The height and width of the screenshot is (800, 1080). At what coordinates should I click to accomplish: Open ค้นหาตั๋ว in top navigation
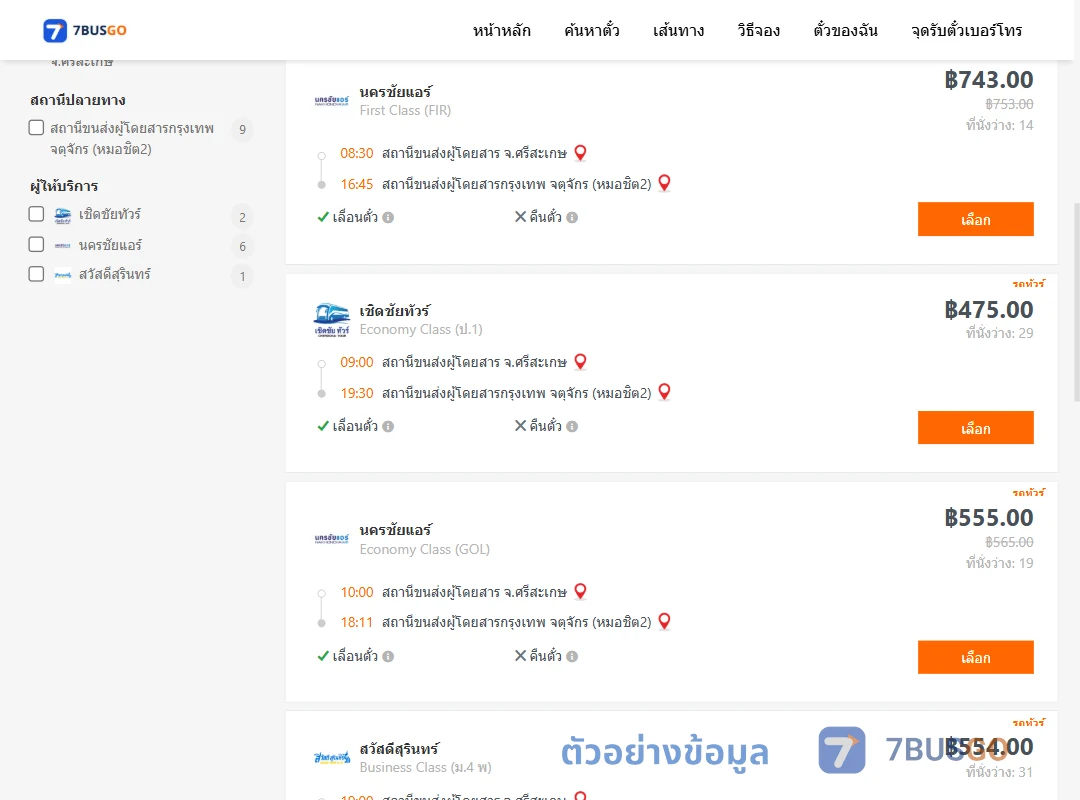pos(592,30)
